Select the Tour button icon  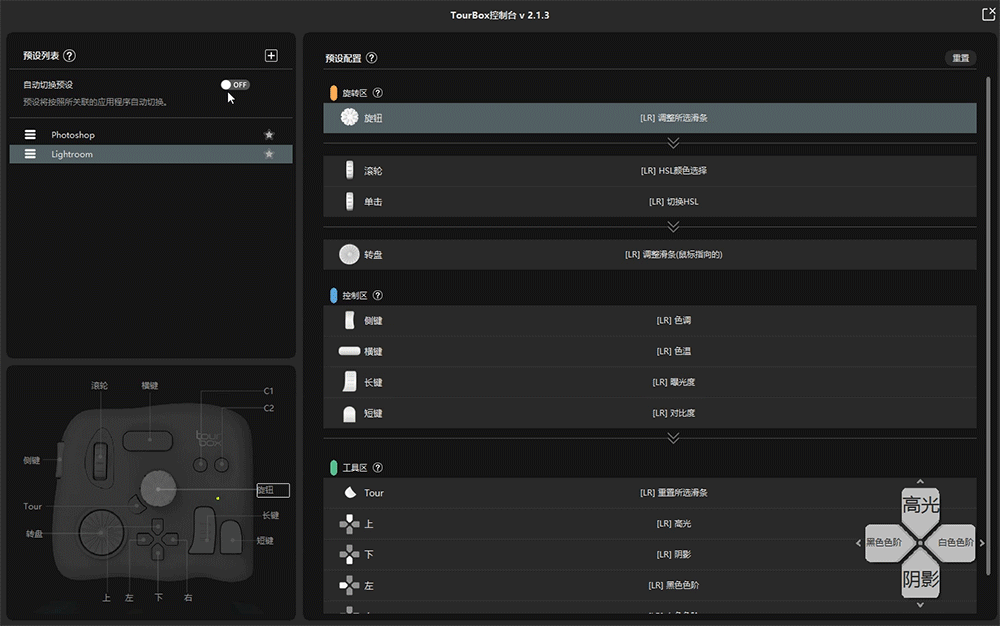350,492
